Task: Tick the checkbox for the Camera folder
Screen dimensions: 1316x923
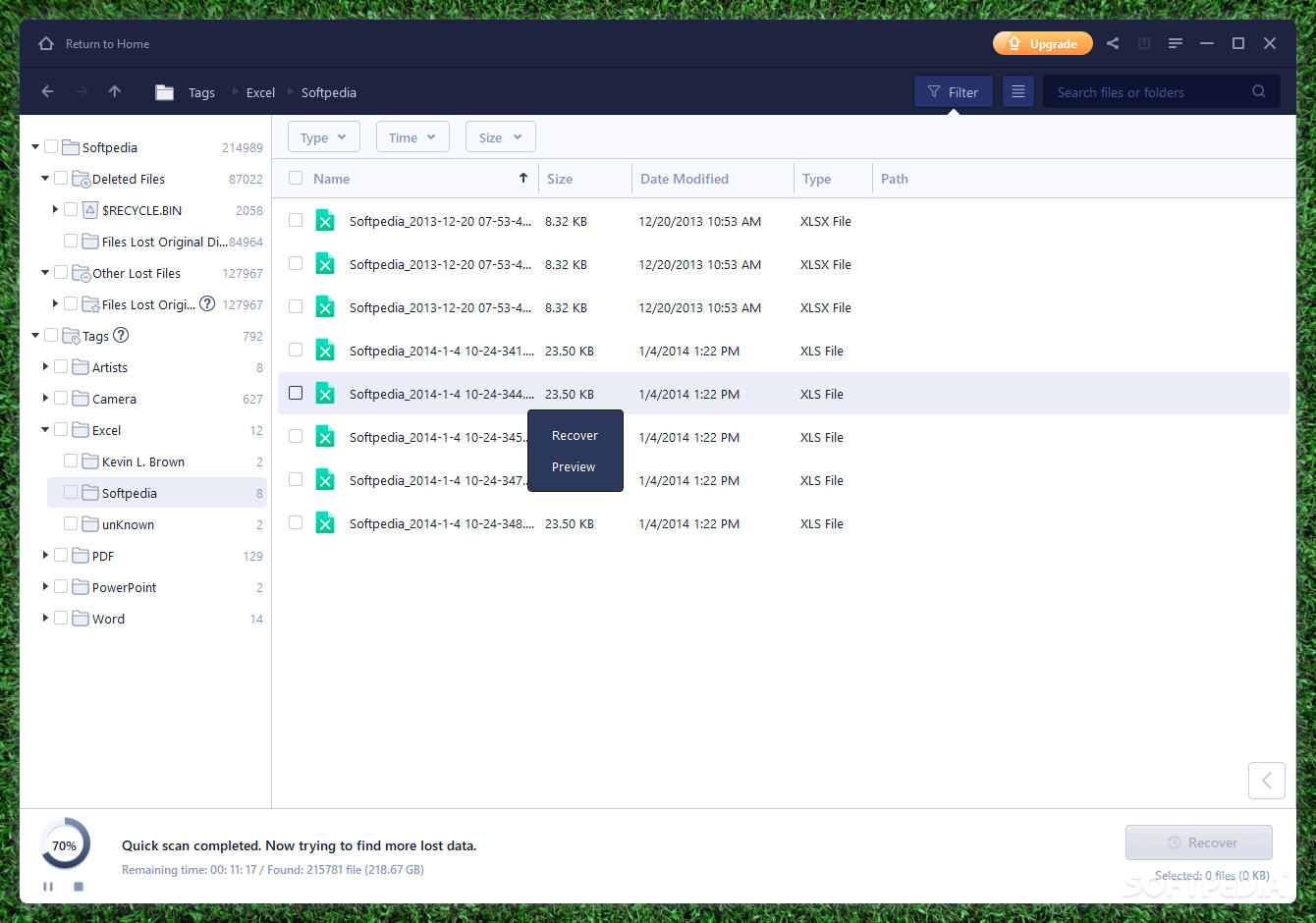Action: point(61,399)
